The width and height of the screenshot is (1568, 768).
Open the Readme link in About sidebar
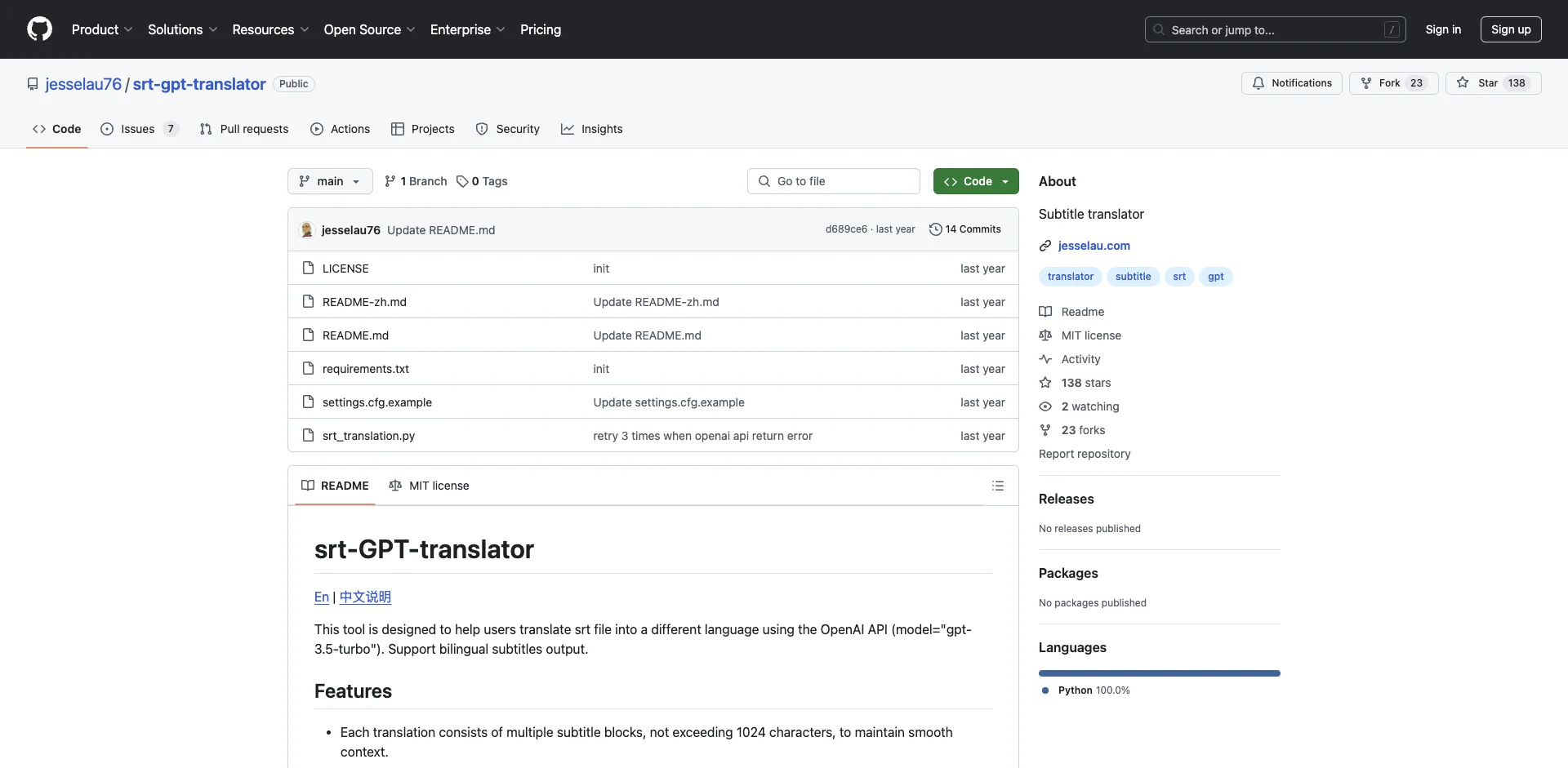[x=1071, y=312]
